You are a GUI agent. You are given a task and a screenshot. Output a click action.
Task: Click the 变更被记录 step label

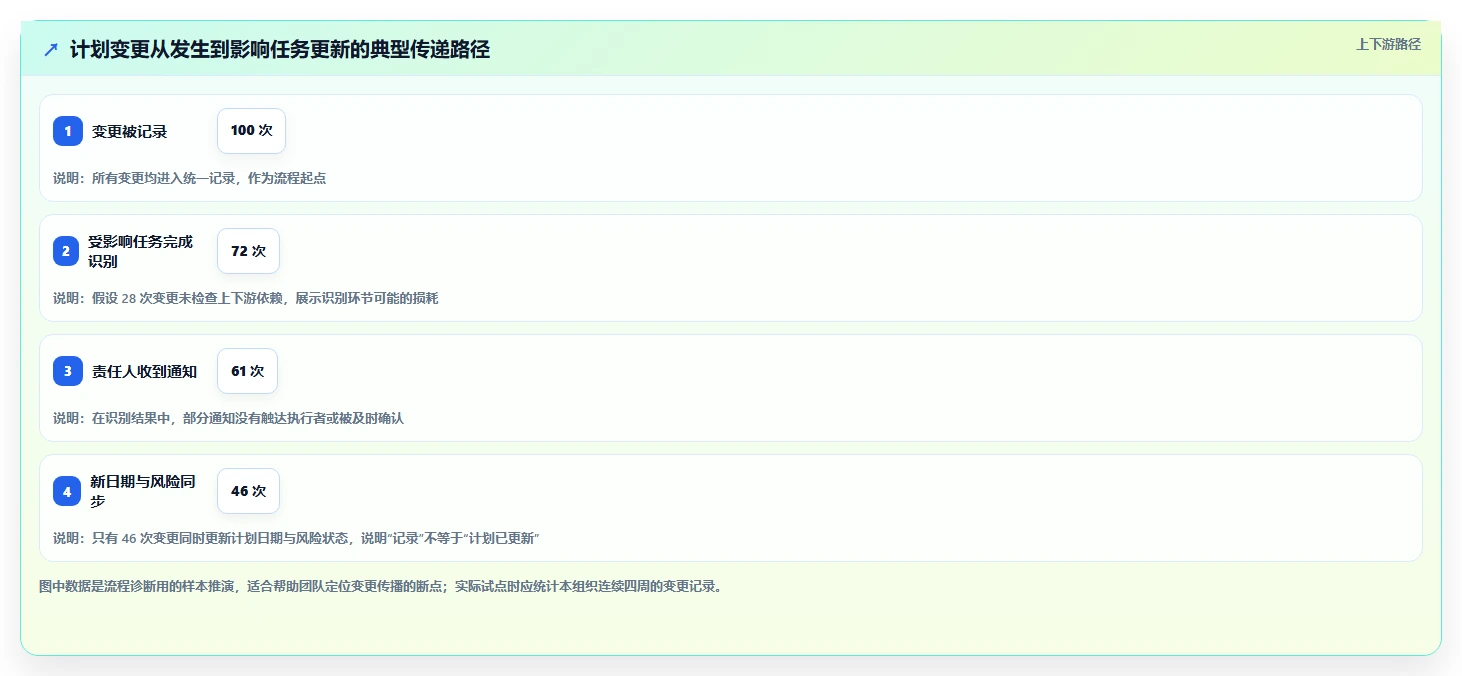click(130, 131)
